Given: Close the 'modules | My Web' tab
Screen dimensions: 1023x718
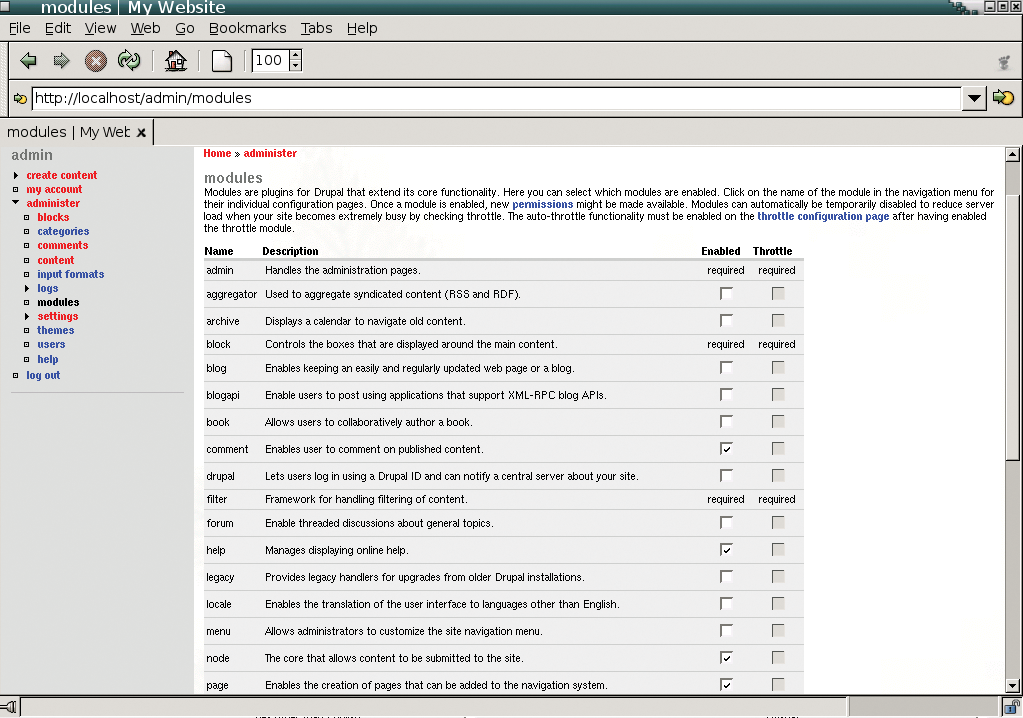Looking at the screenshot, I should pyautogui.click(x=141, y=132).
